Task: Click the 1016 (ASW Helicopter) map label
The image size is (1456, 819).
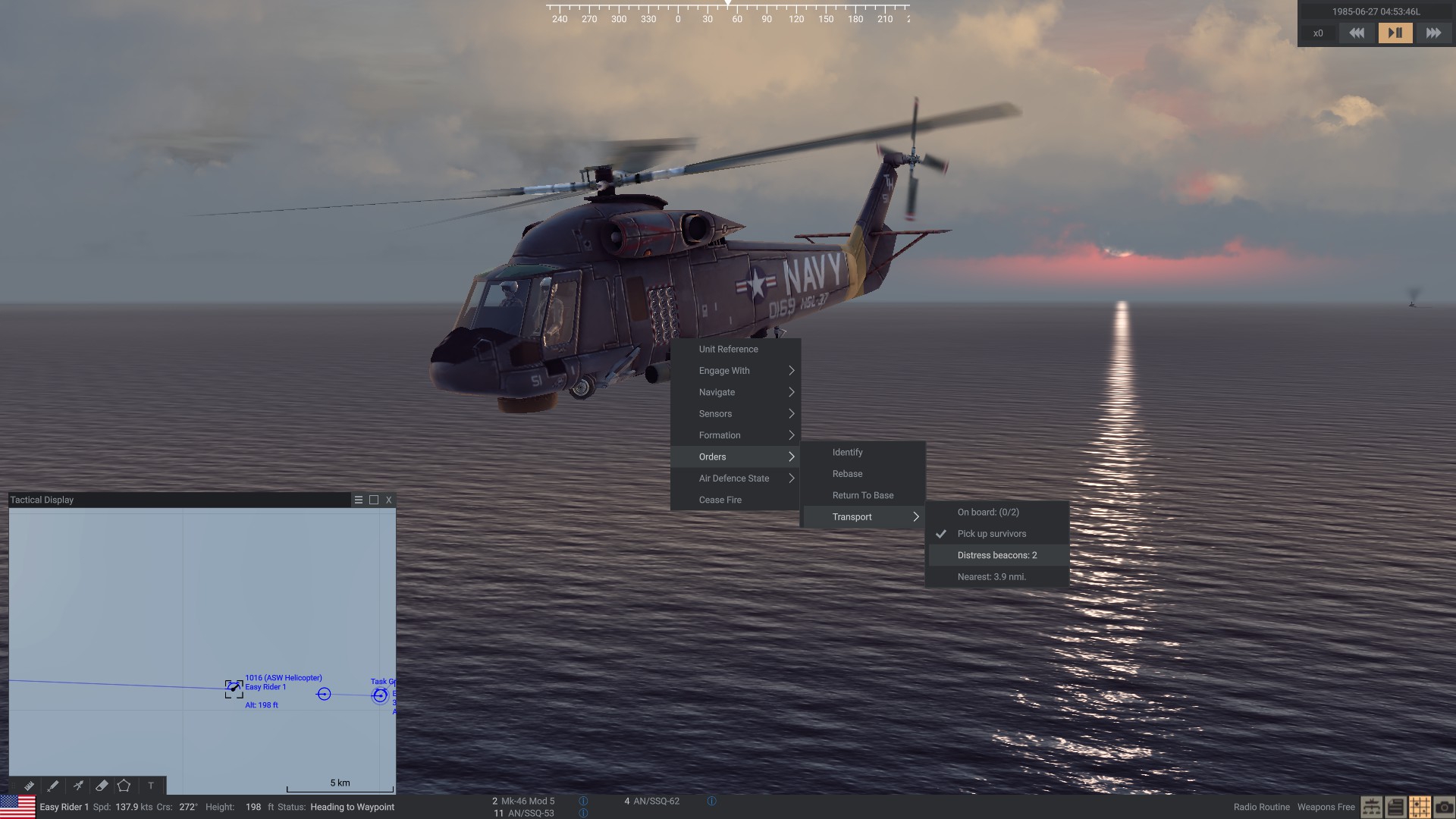Action: tap(284, 678)
